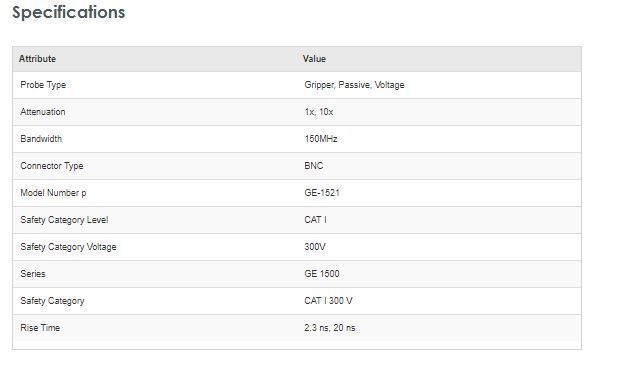Select the Attenuation row label
The height and width of the screenshot is (369, 628).
coord(43,112)
